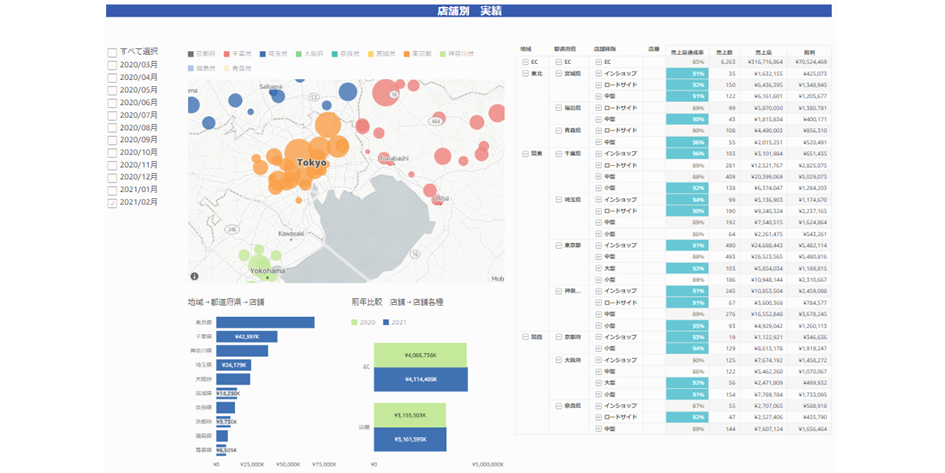Check the 2020/10月 month box
The image size is (945, 473).
112,153
